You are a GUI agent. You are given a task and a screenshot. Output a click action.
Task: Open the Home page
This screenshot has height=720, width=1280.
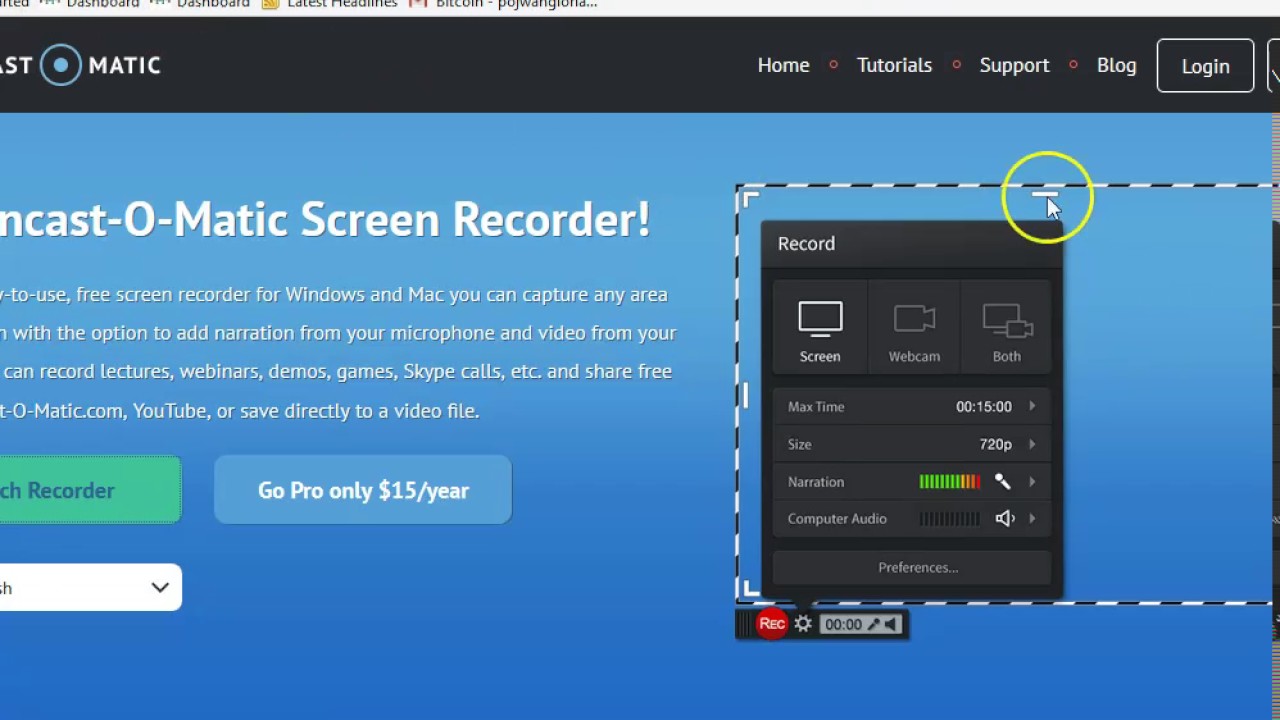[x=783, y=65]
